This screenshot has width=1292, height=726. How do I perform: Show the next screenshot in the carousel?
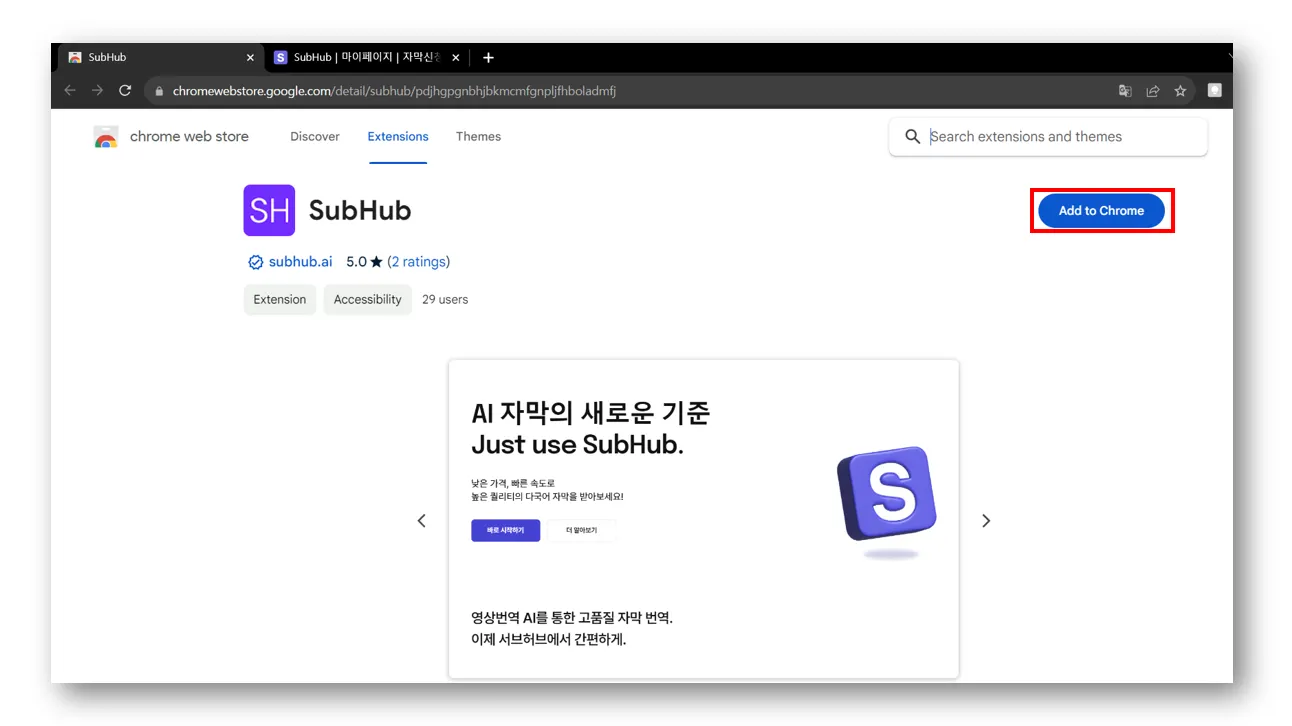click(x=986, y=520)
